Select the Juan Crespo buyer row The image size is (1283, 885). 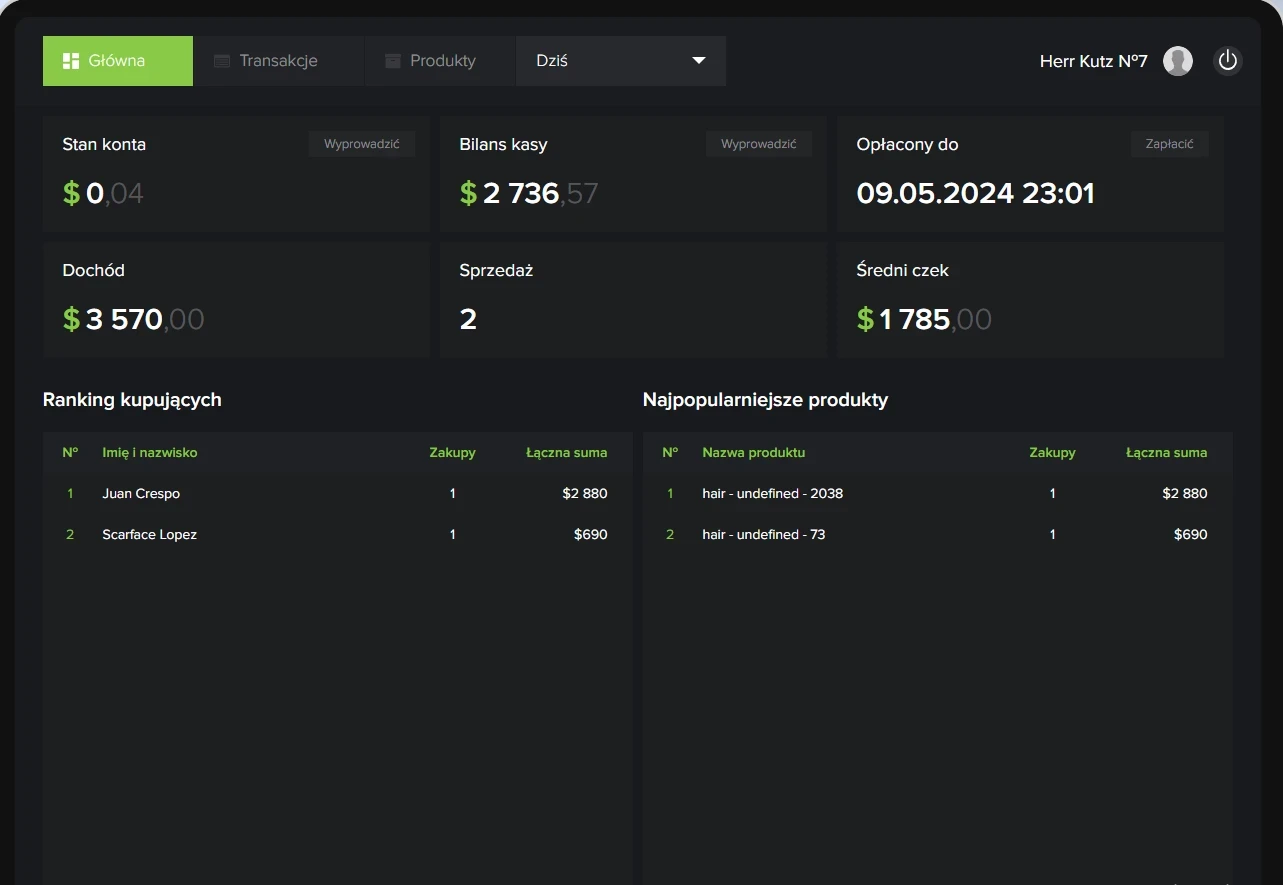(141, 493)
